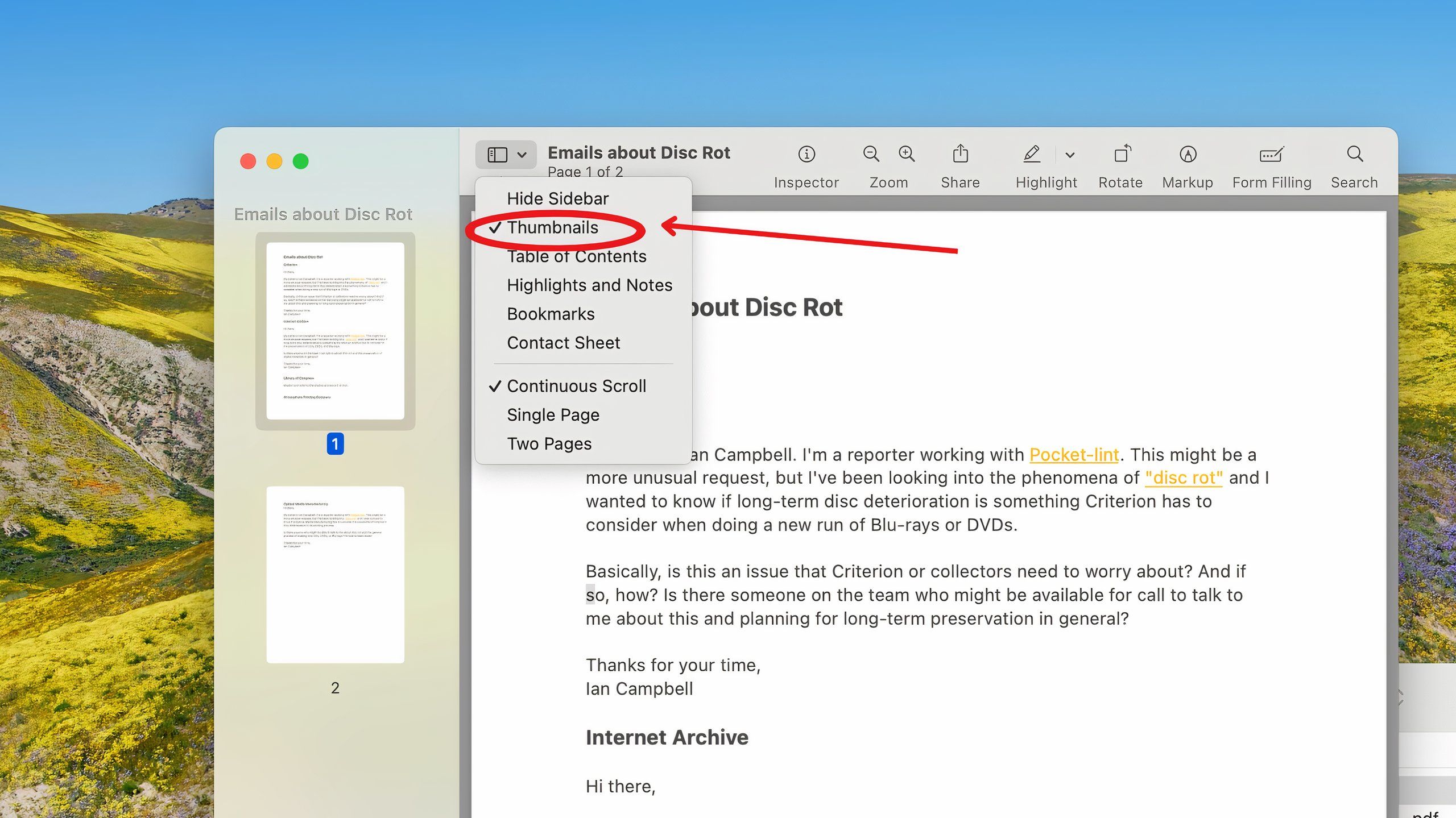
Task: Select the checked Thumbnails menu item
Action: [552, 227]
